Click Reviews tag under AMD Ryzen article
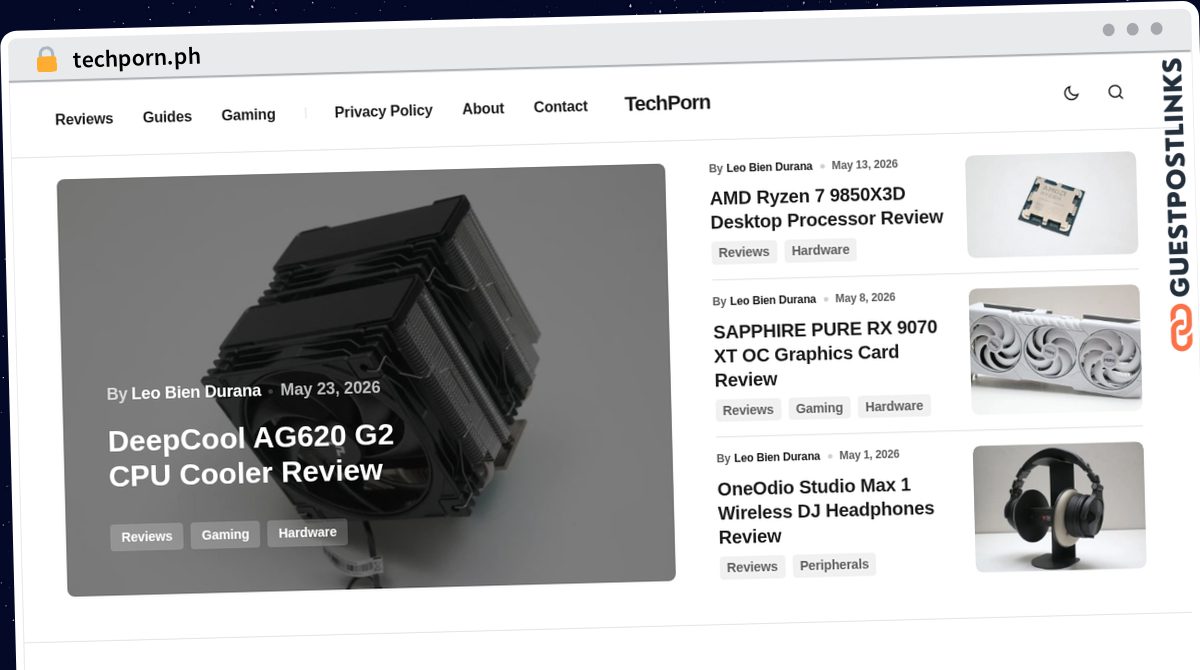Screen dimensions: 1200x670 pos(744,252)
